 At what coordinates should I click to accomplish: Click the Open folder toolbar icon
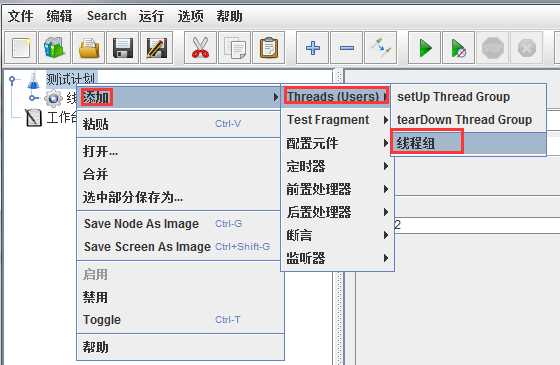(x=89, y=48)
